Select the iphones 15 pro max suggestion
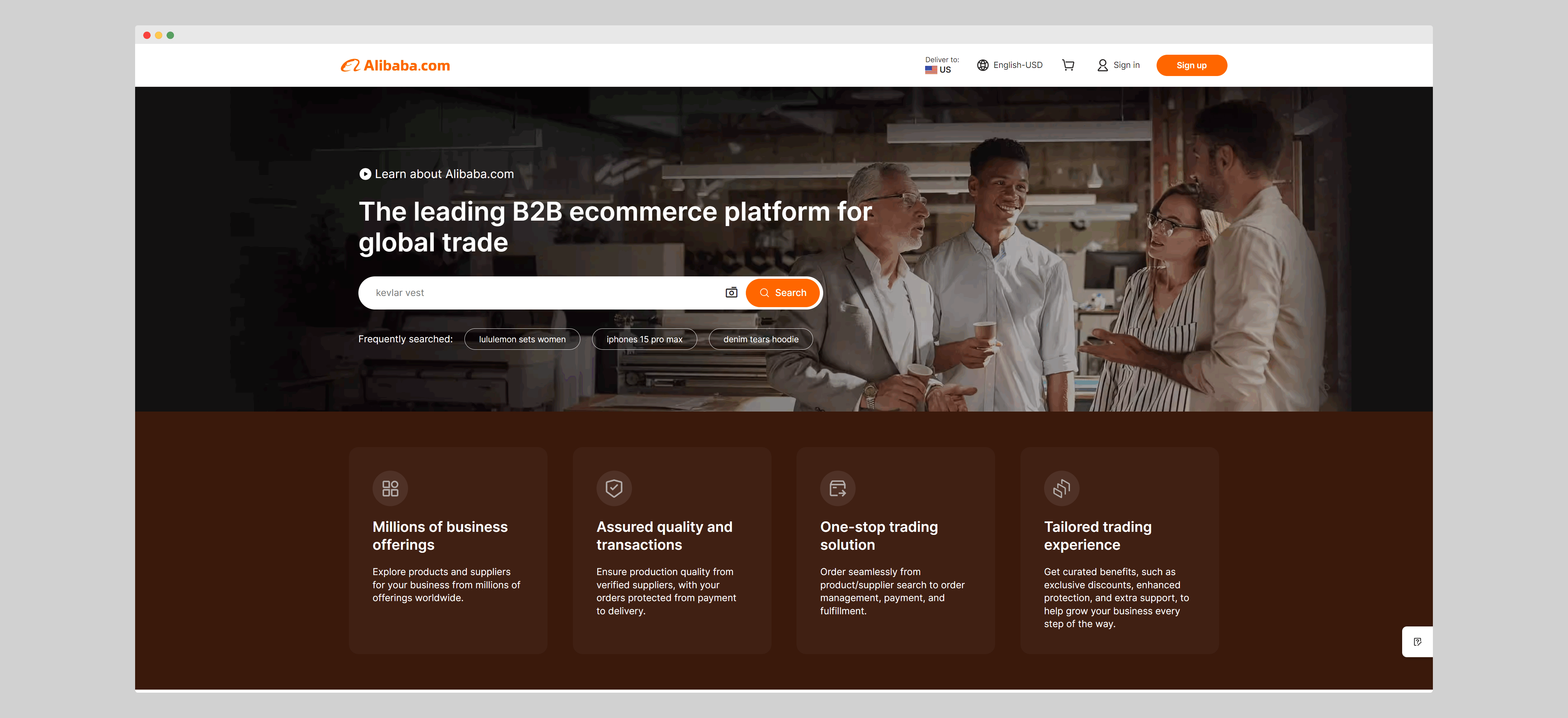 (x=644, y=339)
